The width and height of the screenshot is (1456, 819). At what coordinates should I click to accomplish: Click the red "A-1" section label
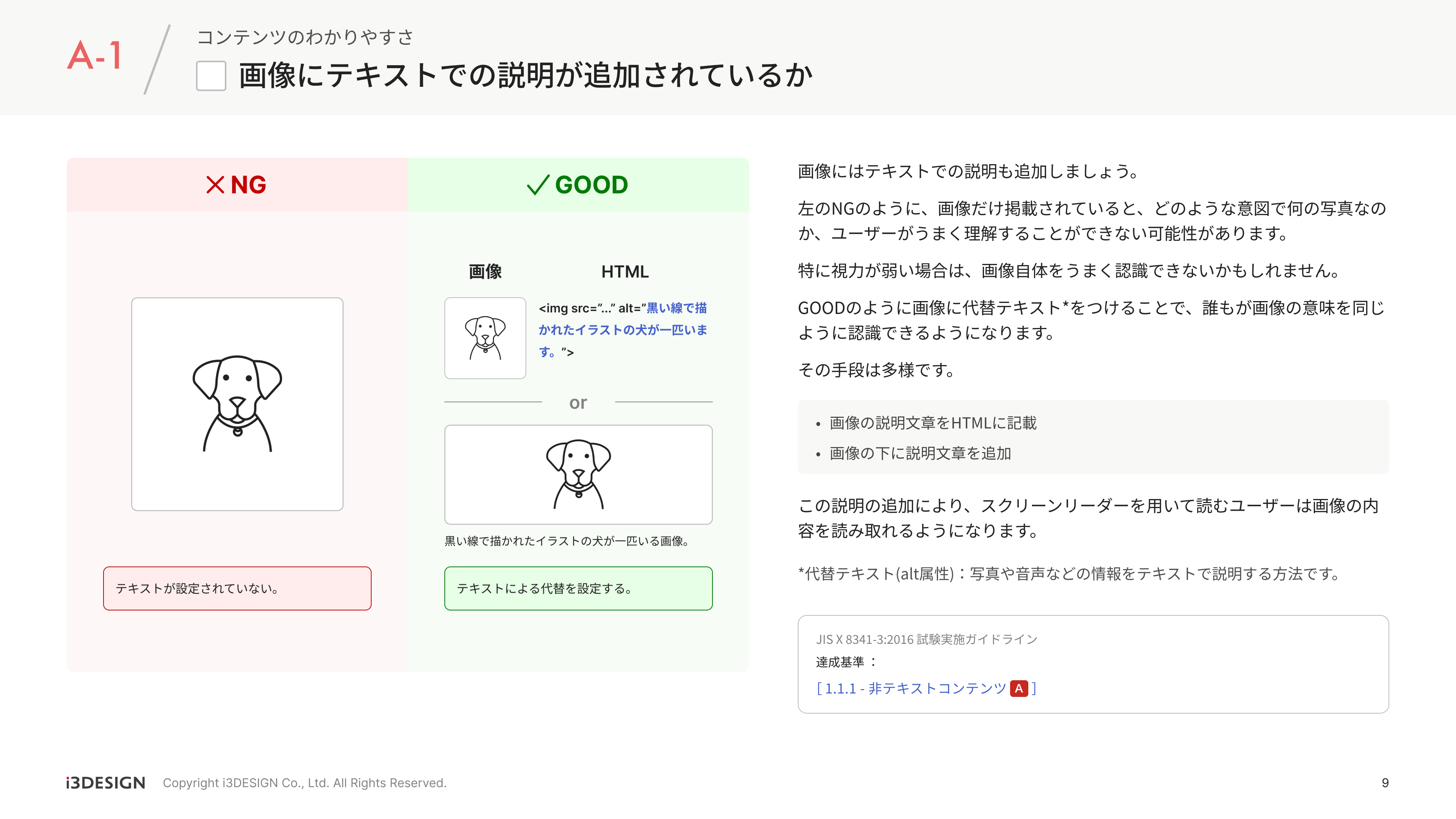pyautogui.click(x=95, y=56)
